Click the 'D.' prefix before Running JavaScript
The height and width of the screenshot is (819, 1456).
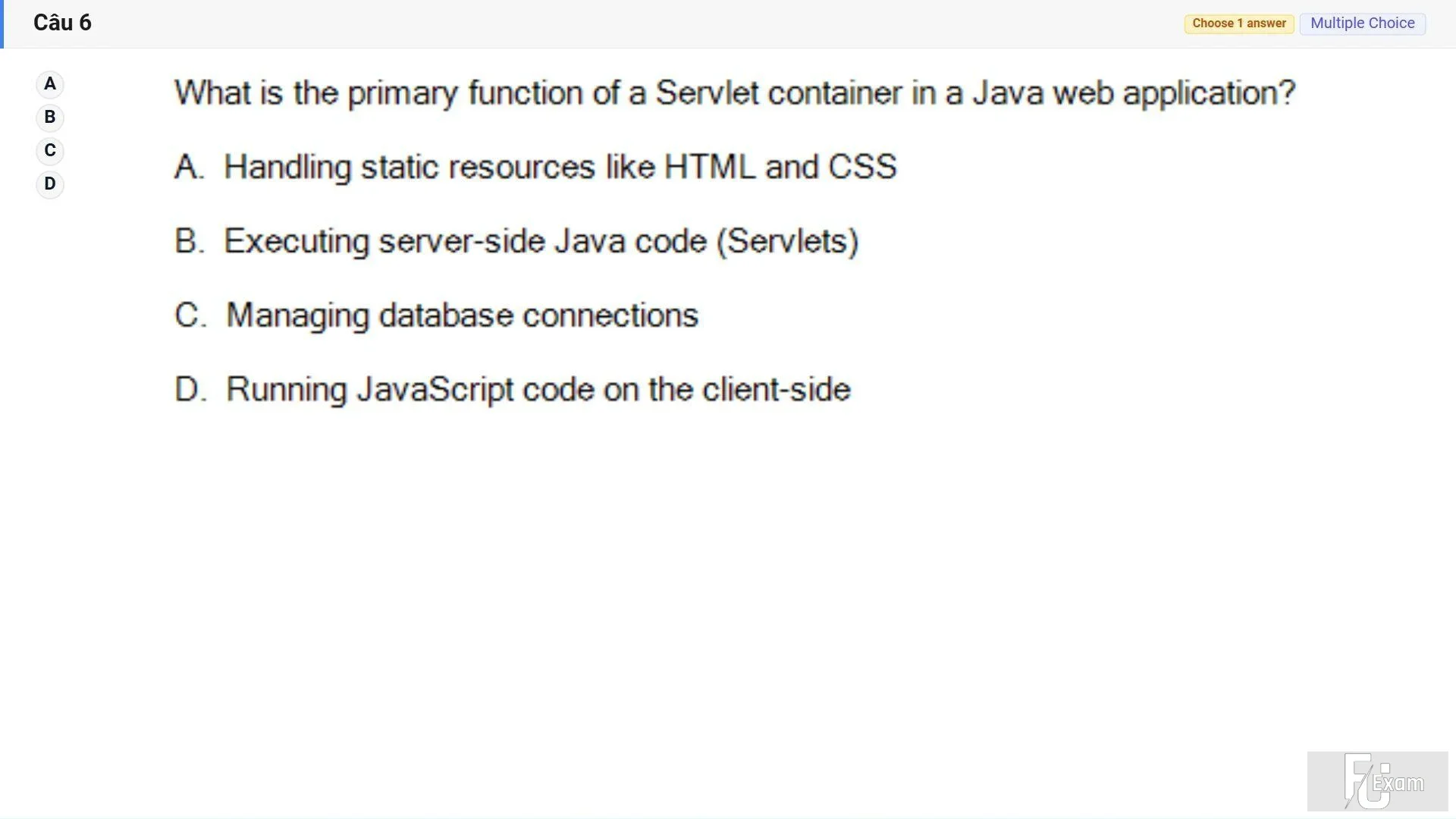point(190,390)
